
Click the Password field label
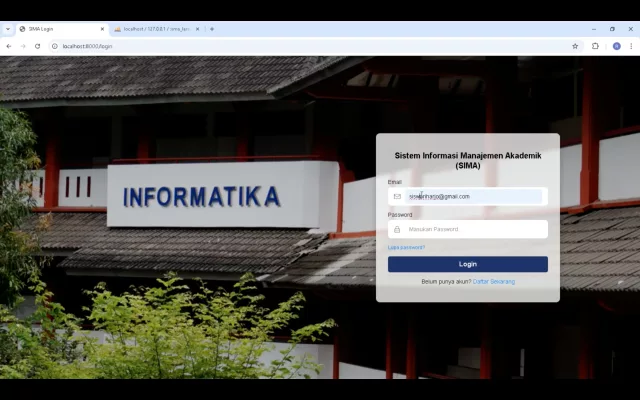(x=400, y=215)
